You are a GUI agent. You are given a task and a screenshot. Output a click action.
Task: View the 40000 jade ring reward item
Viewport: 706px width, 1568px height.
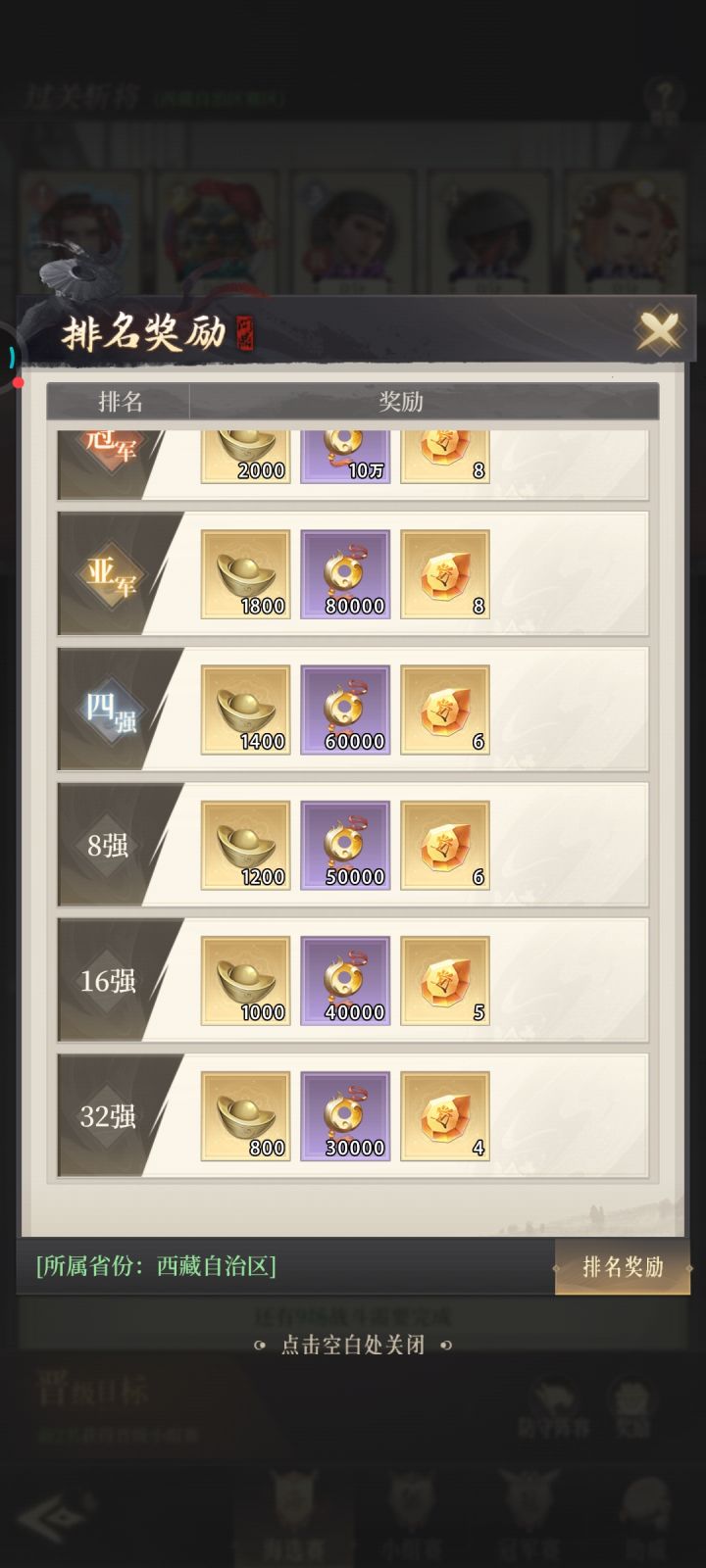[x=345, y=980]
